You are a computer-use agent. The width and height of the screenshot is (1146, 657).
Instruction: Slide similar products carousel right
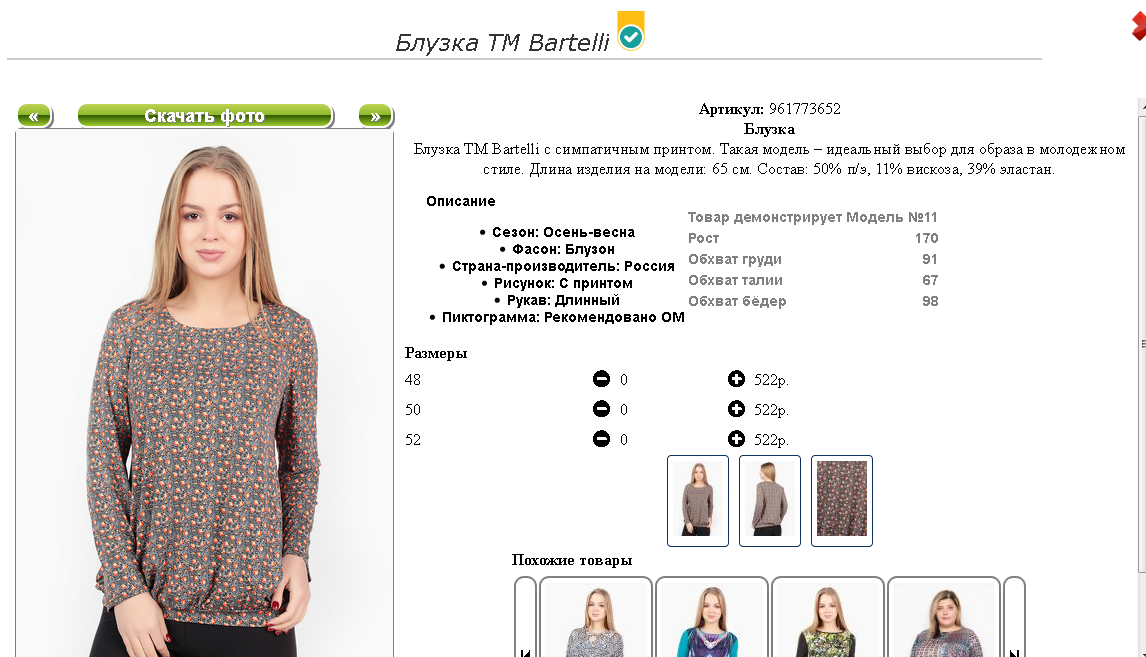[1014, 618]
